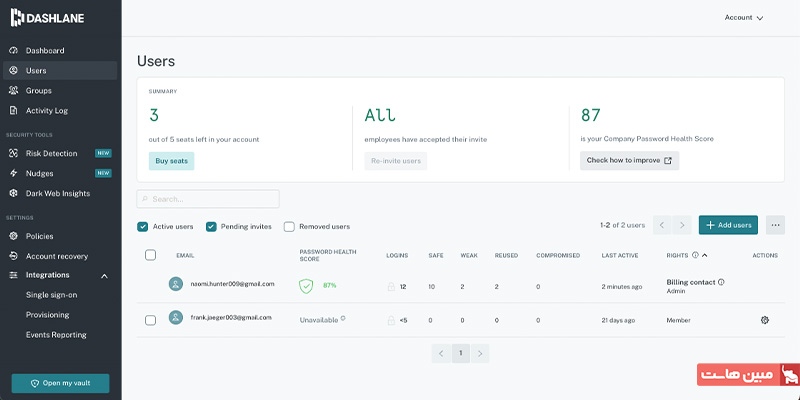Focus the user Search field

point(208,199)
